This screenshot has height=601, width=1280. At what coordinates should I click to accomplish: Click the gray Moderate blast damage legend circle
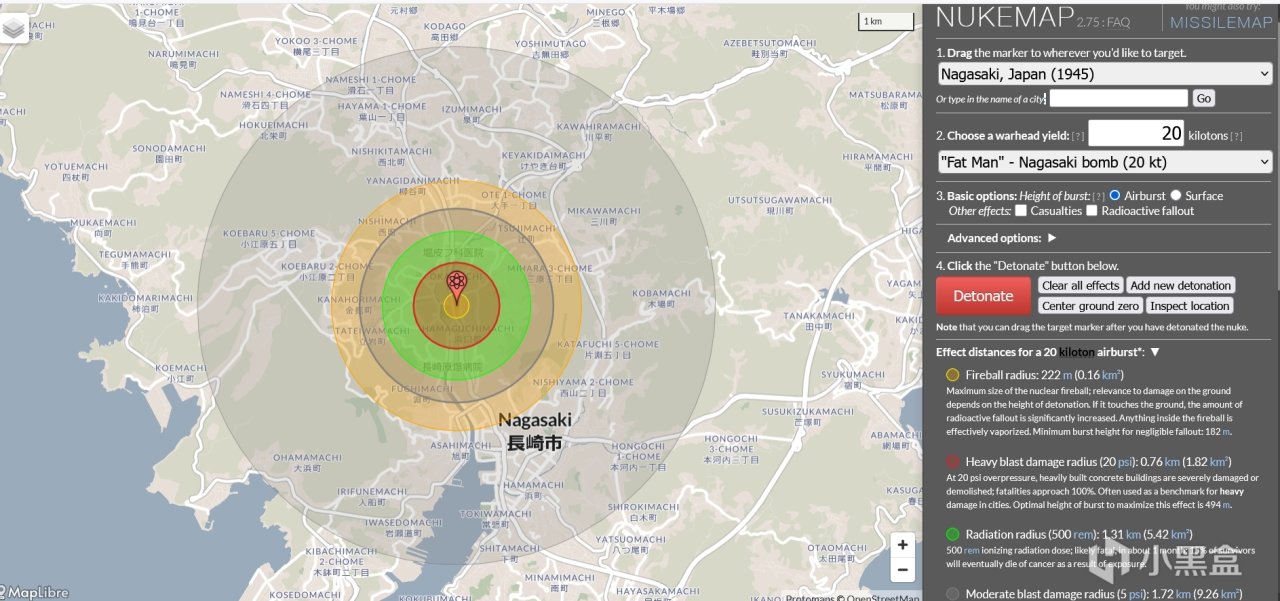[x=952, y=594]
